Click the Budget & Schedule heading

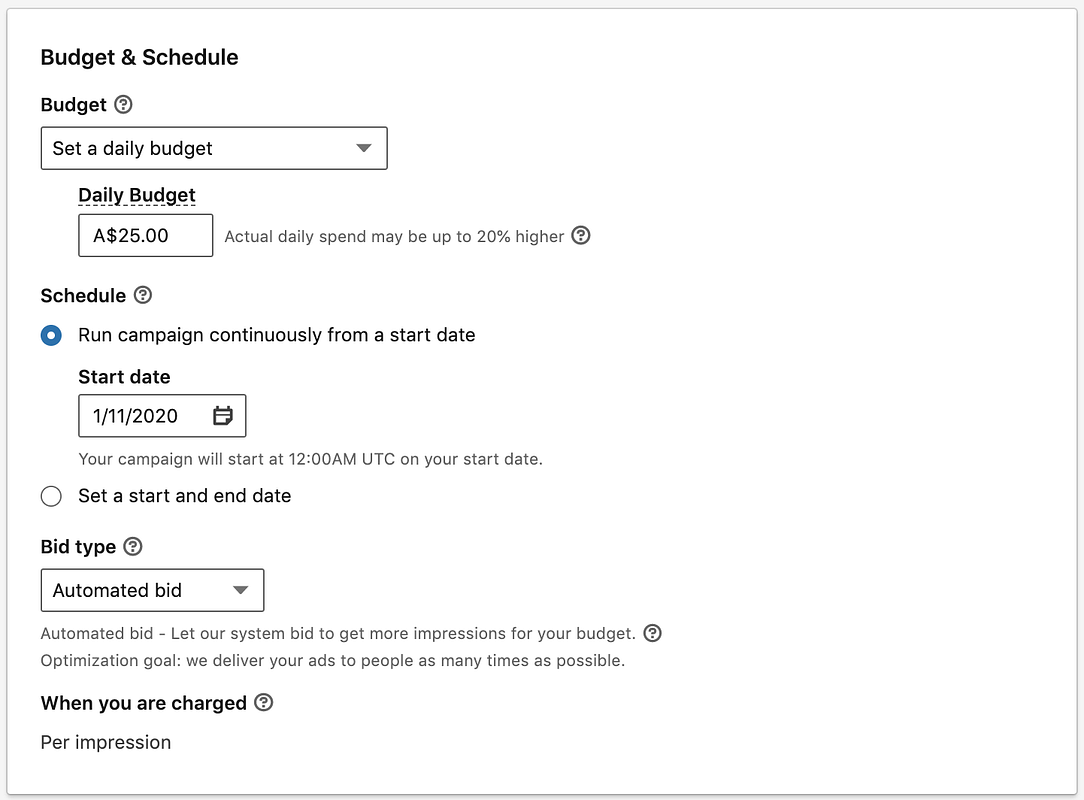tap(140, 57)
